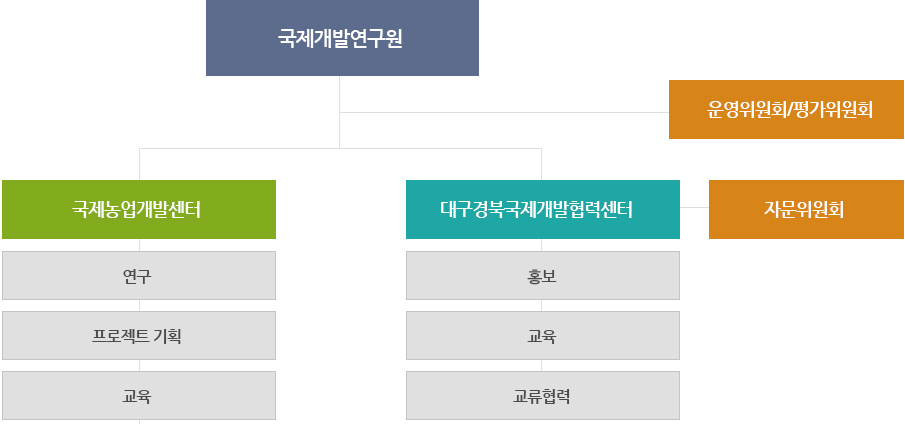Select the 교류협력 item
This screenshot has height=428, width=905.
click(543, 396)
